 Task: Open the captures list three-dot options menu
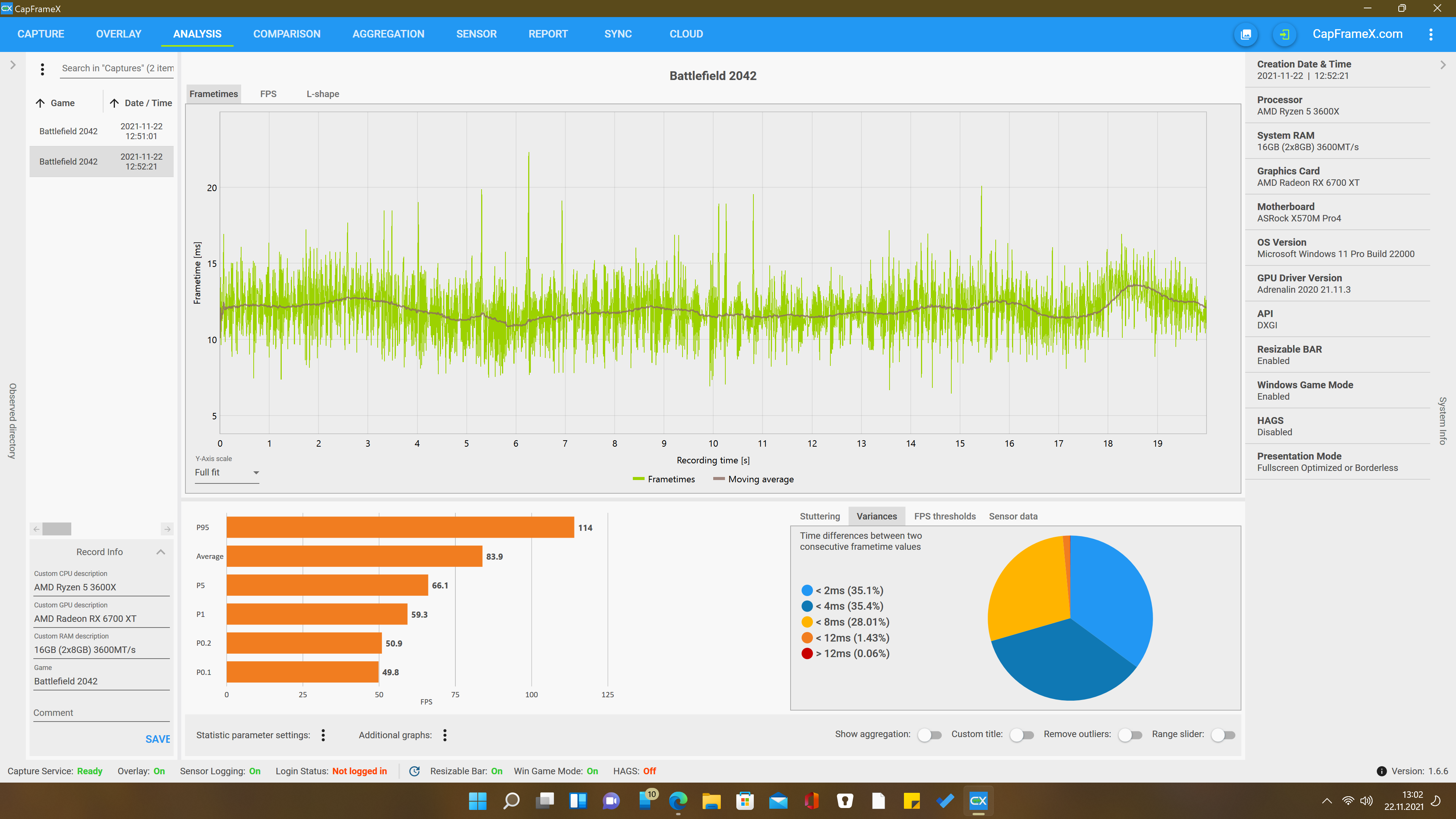coord(42,69)
